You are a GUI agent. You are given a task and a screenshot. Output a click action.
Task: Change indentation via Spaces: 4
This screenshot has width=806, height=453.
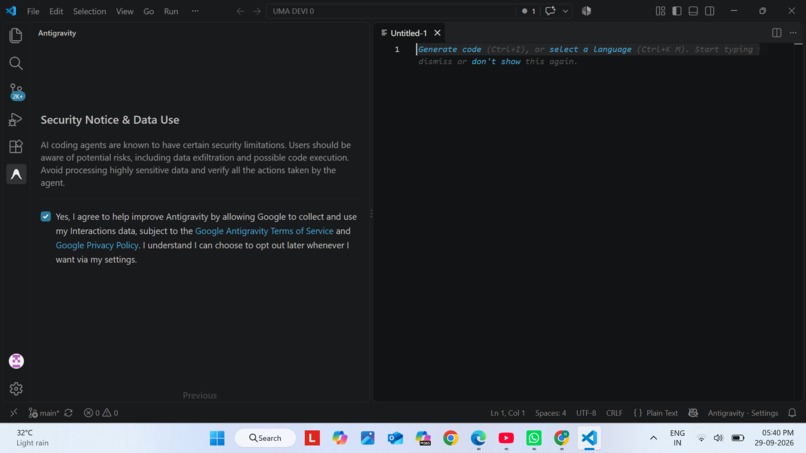[x=550, y=413]
